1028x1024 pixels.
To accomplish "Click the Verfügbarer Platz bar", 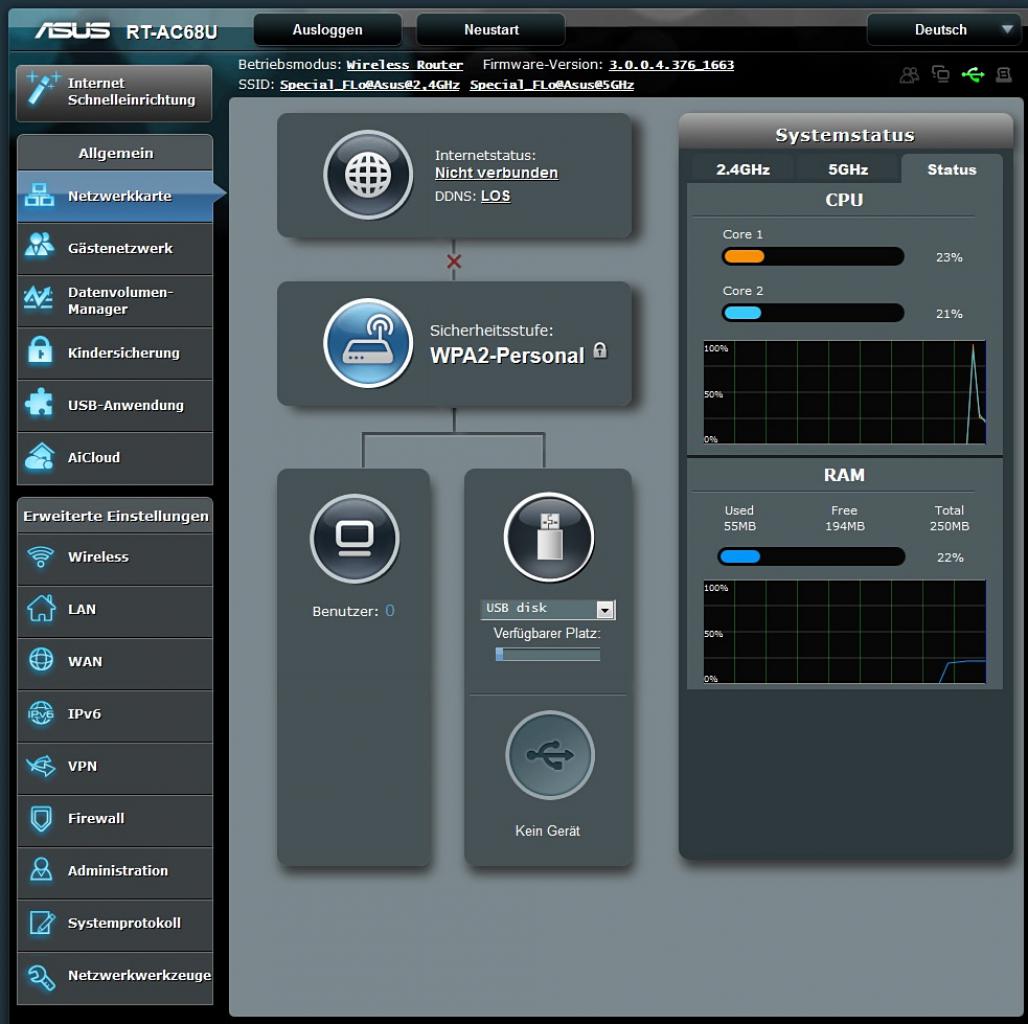I will pyautogui.click(x=547, y=654).
